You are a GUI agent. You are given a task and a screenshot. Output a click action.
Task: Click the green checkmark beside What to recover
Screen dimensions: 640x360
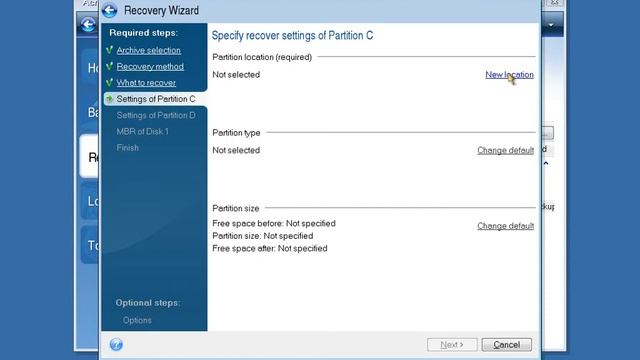click(109, 82)
